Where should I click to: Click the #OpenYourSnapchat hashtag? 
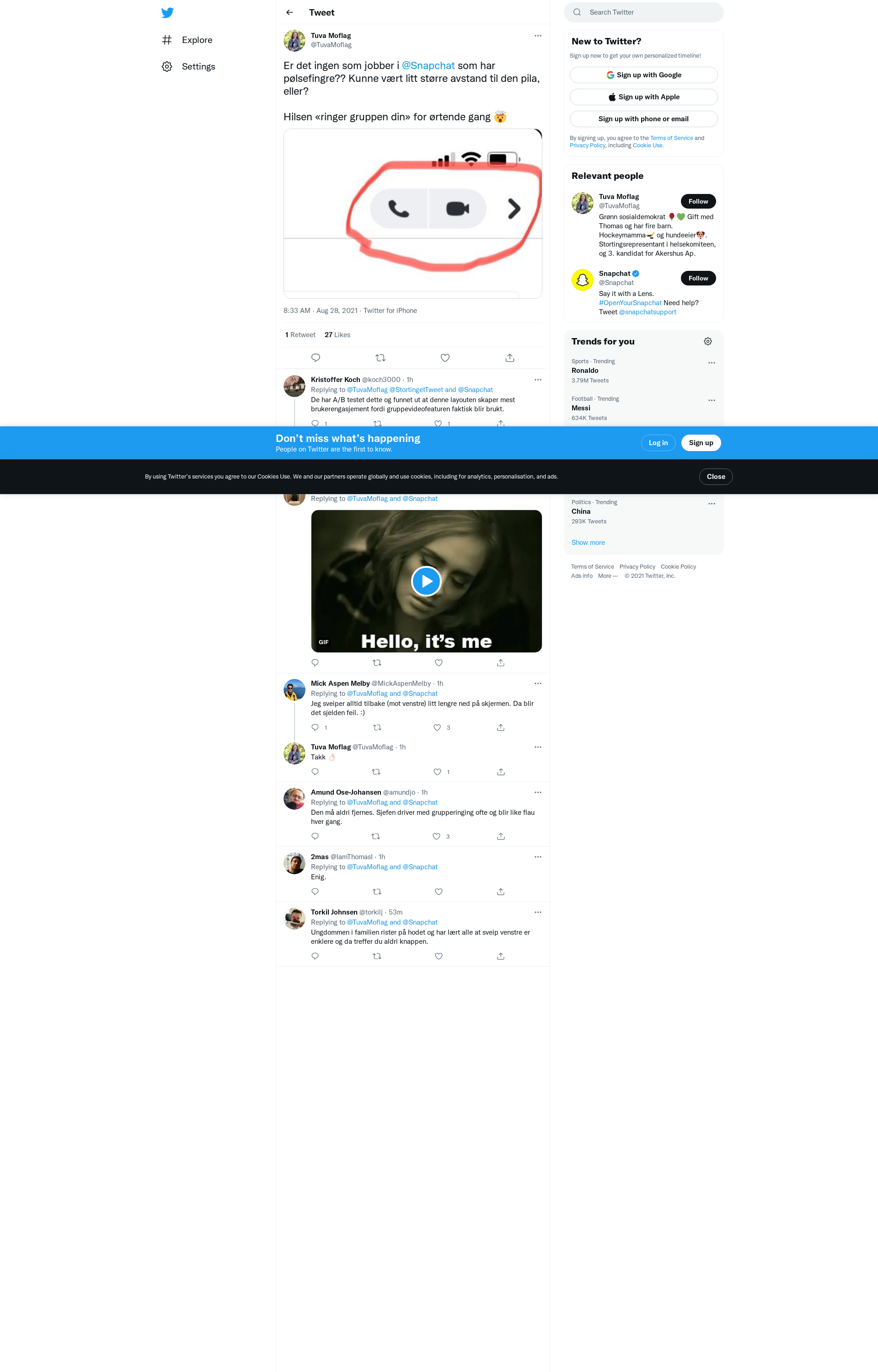point(630,303)
